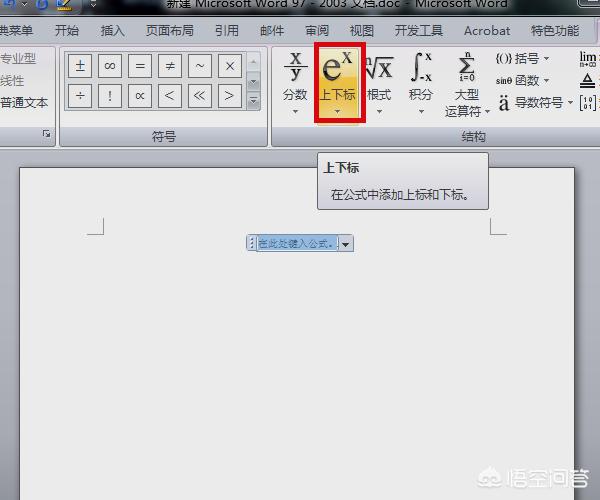Switch to the 特色功能 tab
Viewport: 600px width, 500px height.
[555, 30]
